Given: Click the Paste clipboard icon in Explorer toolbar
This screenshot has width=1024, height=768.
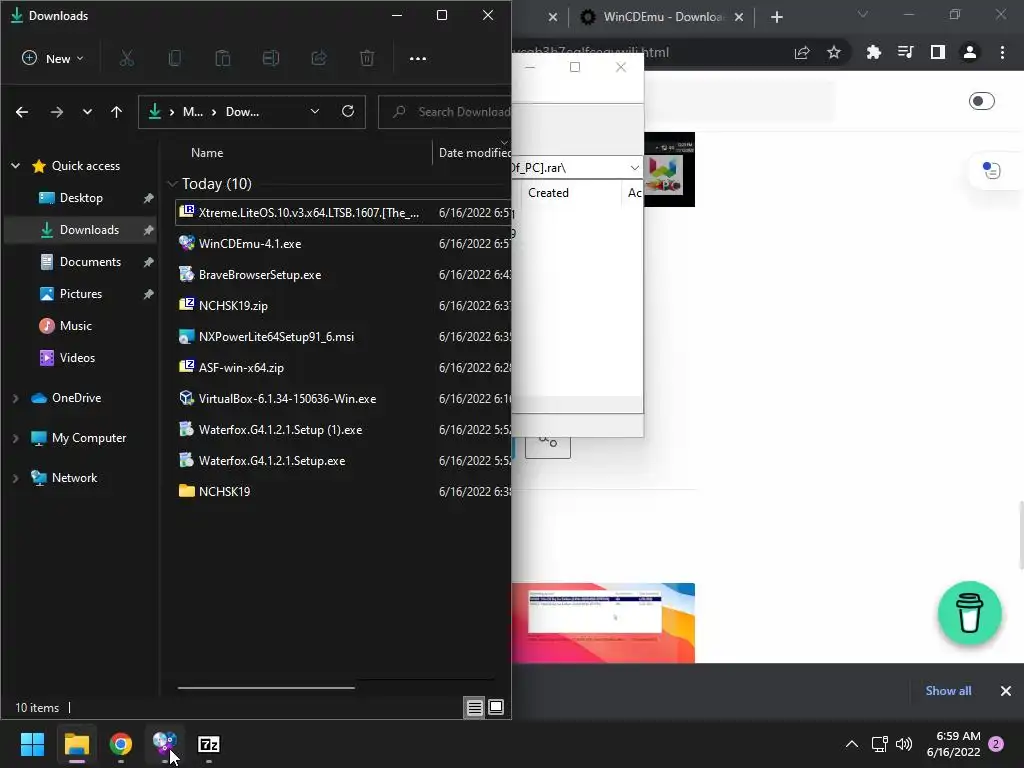Looking at the screenshot, I should click(223, 59).
